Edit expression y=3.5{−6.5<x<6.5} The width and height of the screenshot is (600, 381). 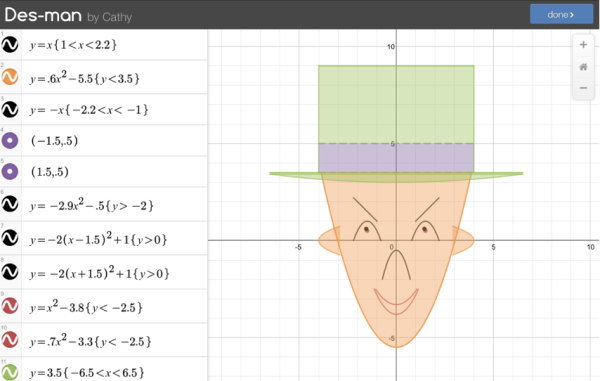(114, 370)
